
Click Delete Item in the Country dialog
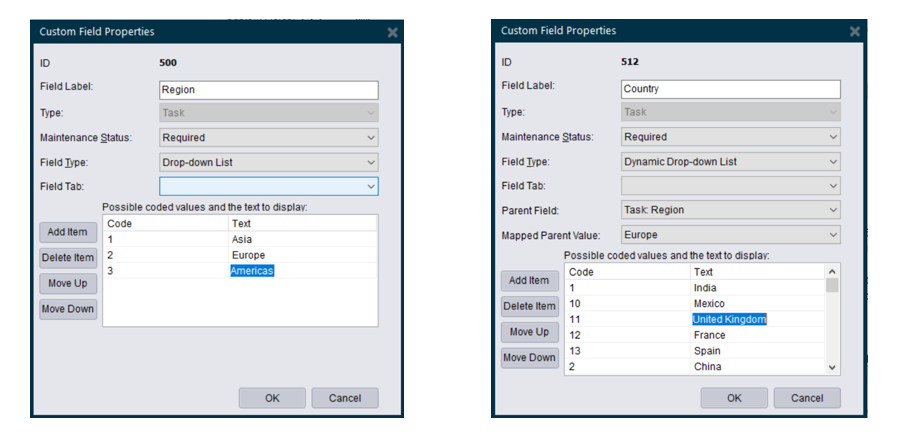coord(530,306)
